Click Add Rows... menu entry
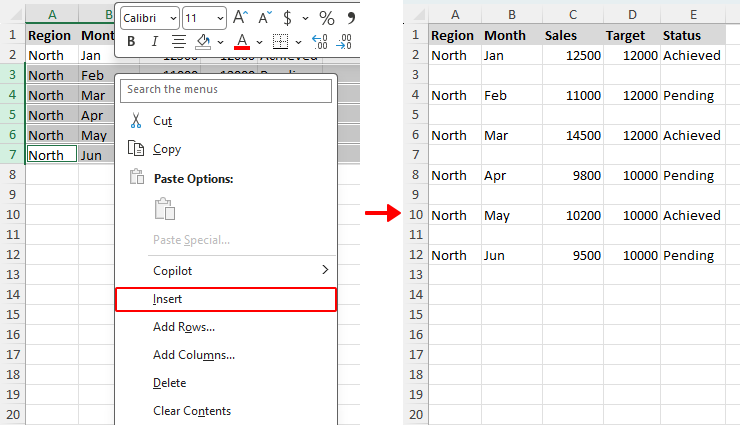740x425 pixels. [183, 327]
